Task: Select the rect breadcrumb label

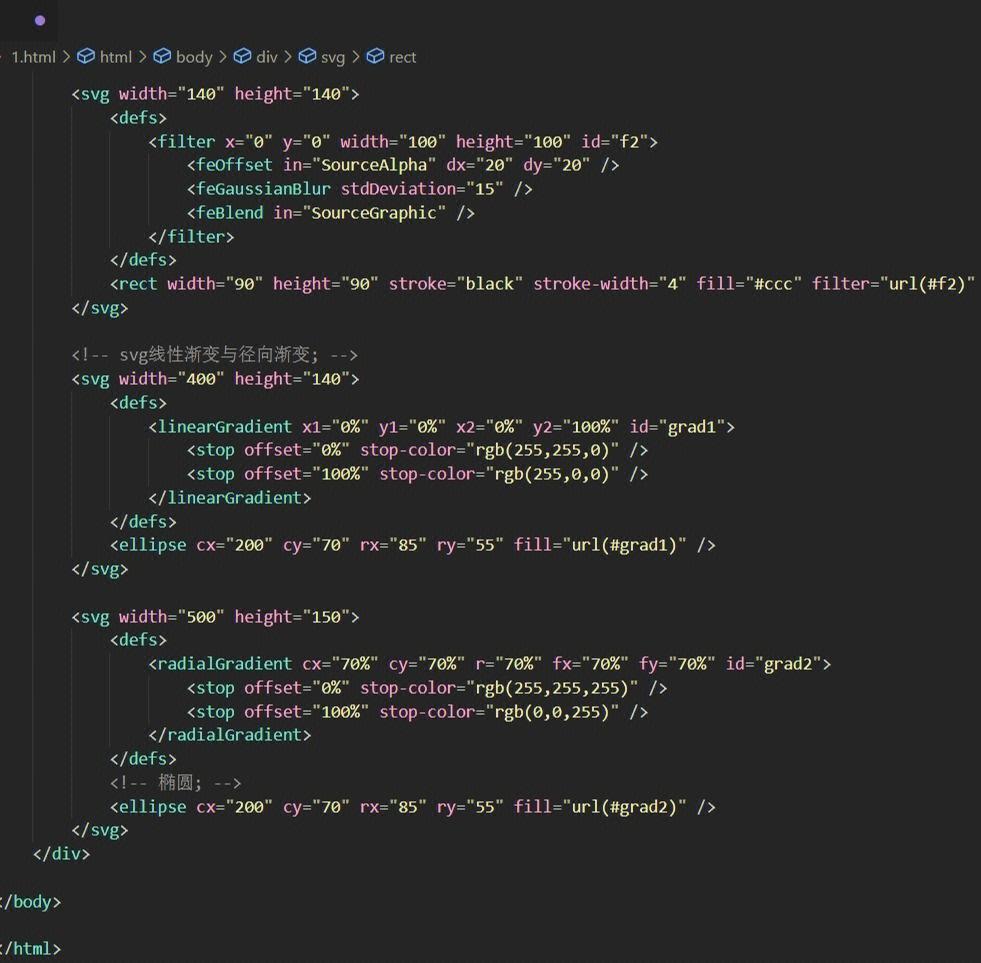Action: point(402,57)
